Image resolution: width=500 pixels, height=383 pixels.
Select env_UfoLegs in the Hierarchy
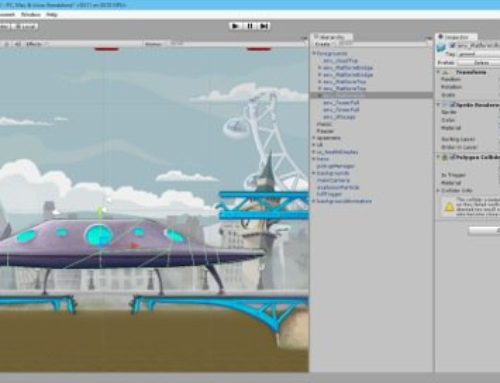click(339, 117)
